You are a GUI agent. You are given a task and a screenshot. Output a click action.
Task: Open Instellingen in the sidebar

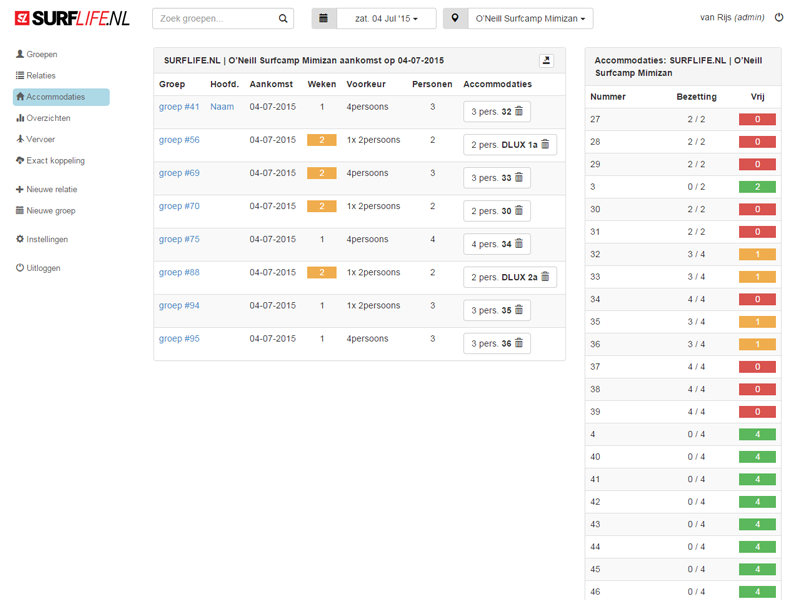42,239
